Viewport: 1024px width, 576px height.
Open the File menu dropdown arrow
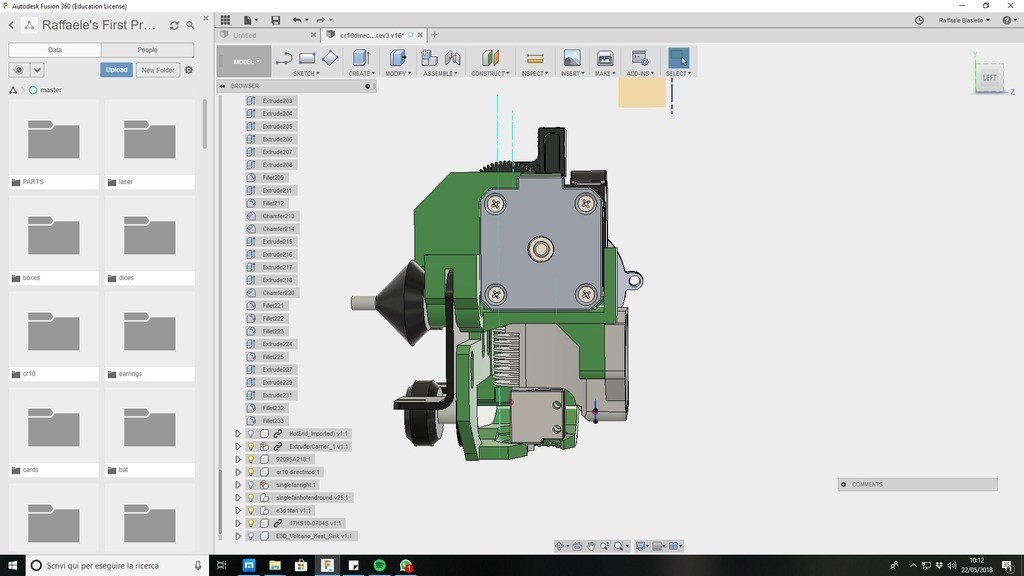pos(256,20)
